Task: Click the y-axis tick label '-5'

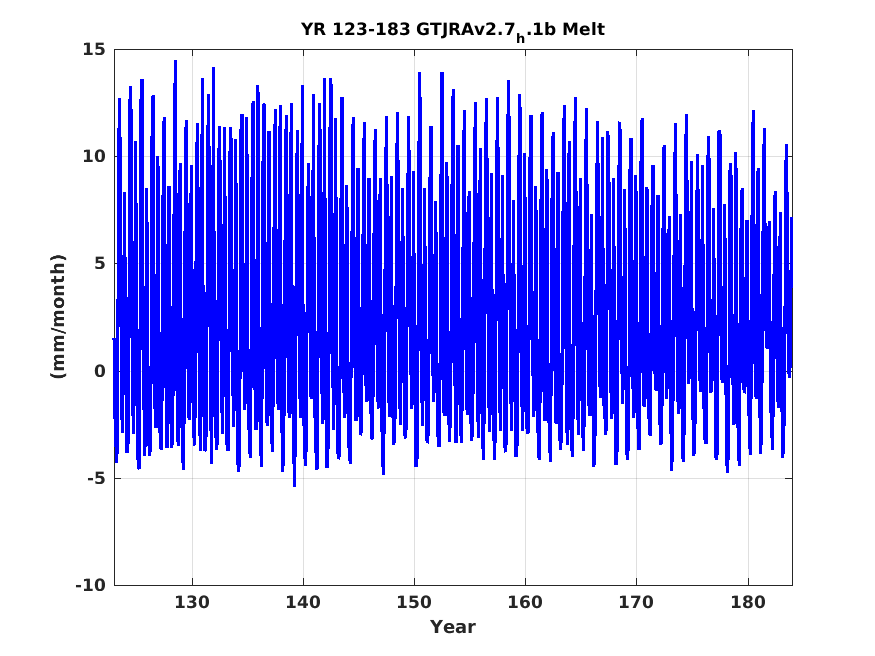Action: pos(96,479)
